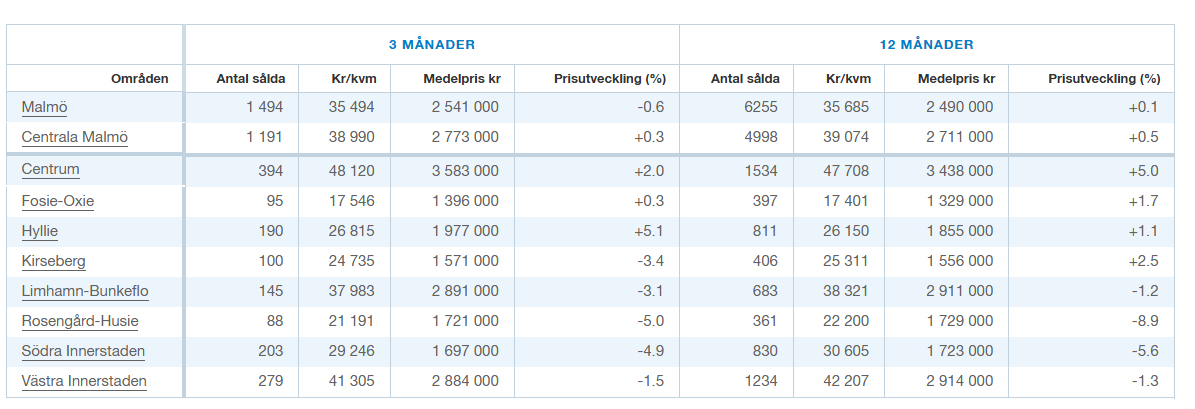1195x409 pixels.
Task: Open the Limhamn-Bunkeflo area link
Action: point(86,292)
